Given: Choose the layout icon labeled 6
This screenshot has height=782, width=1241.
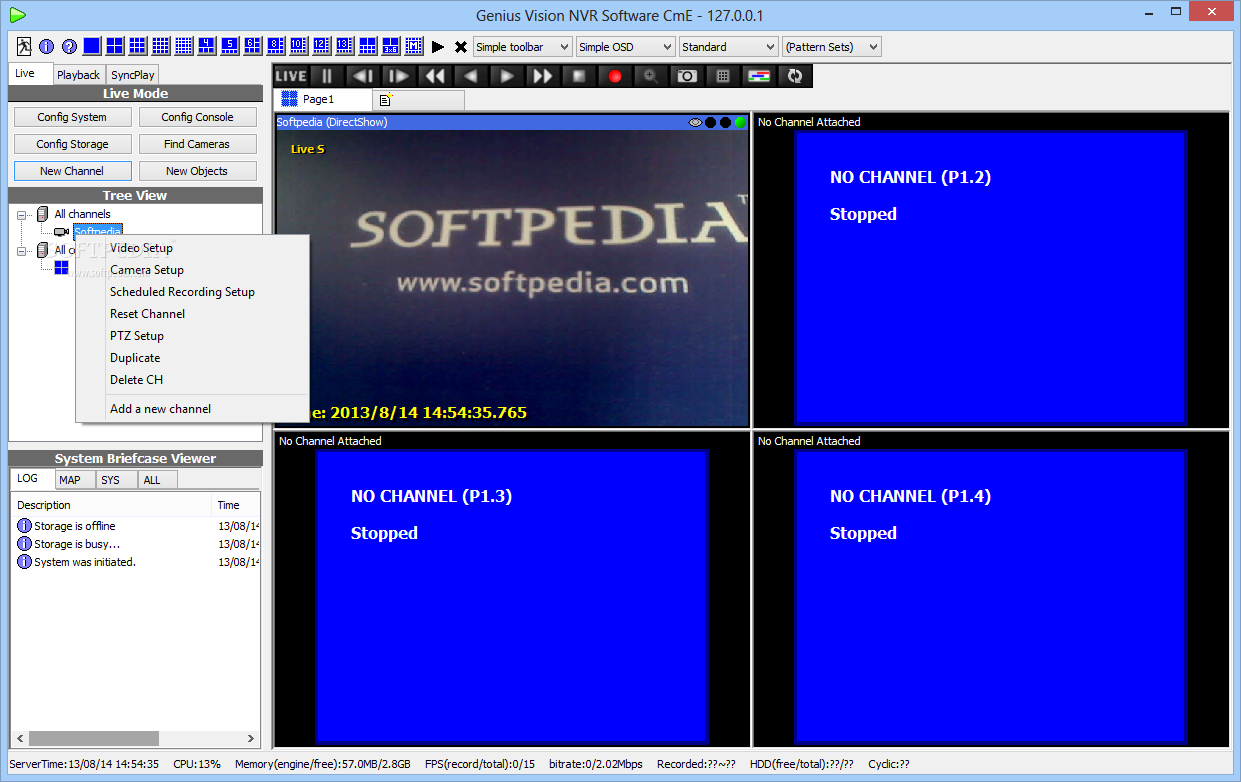Looking at the screenshot, I should click(252, 46).
